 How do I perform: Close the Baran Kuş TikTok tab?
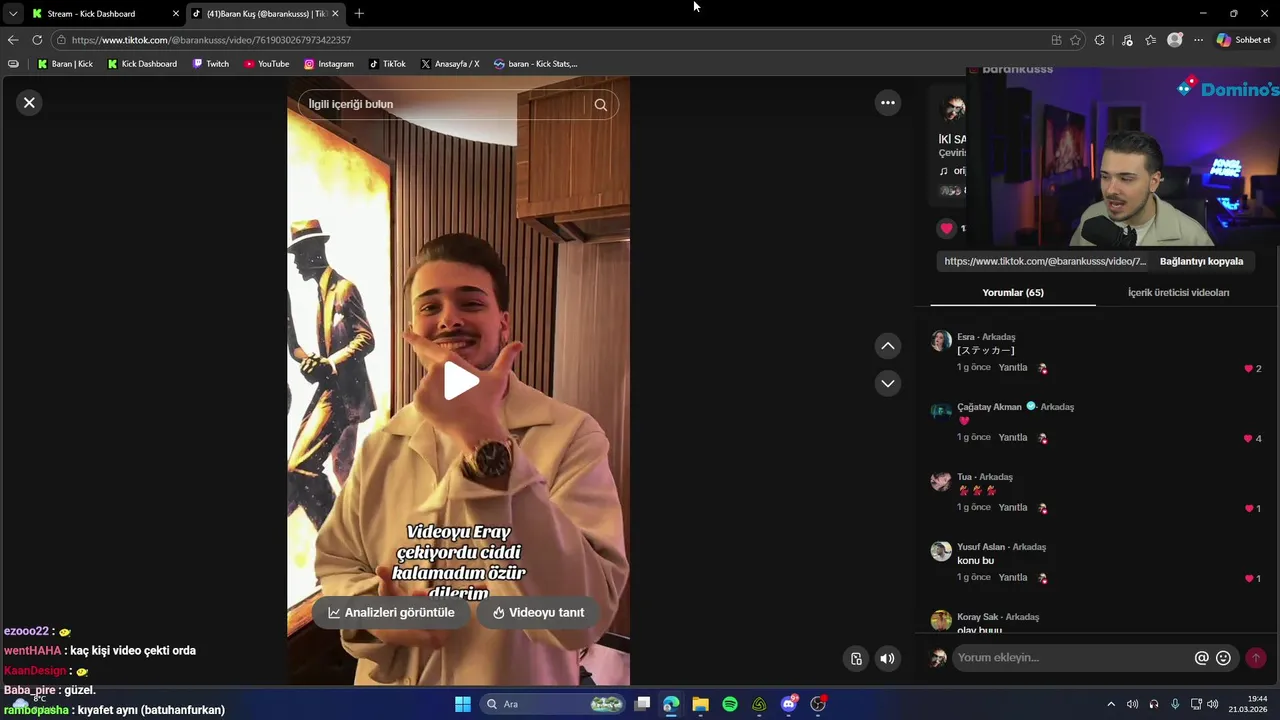point(335,14)
